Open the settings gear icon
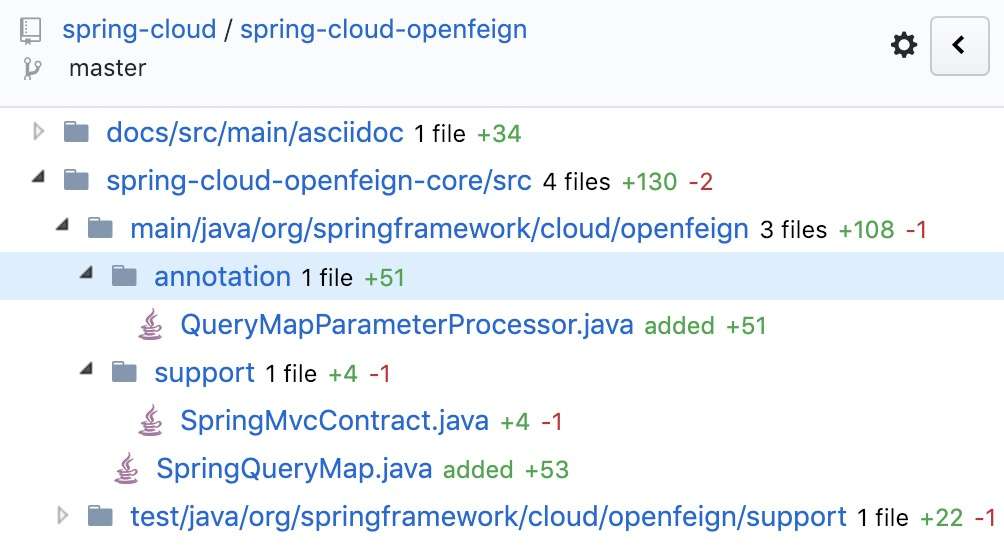This screenshot has height=556, width=1004. click(x=903, y=45)
